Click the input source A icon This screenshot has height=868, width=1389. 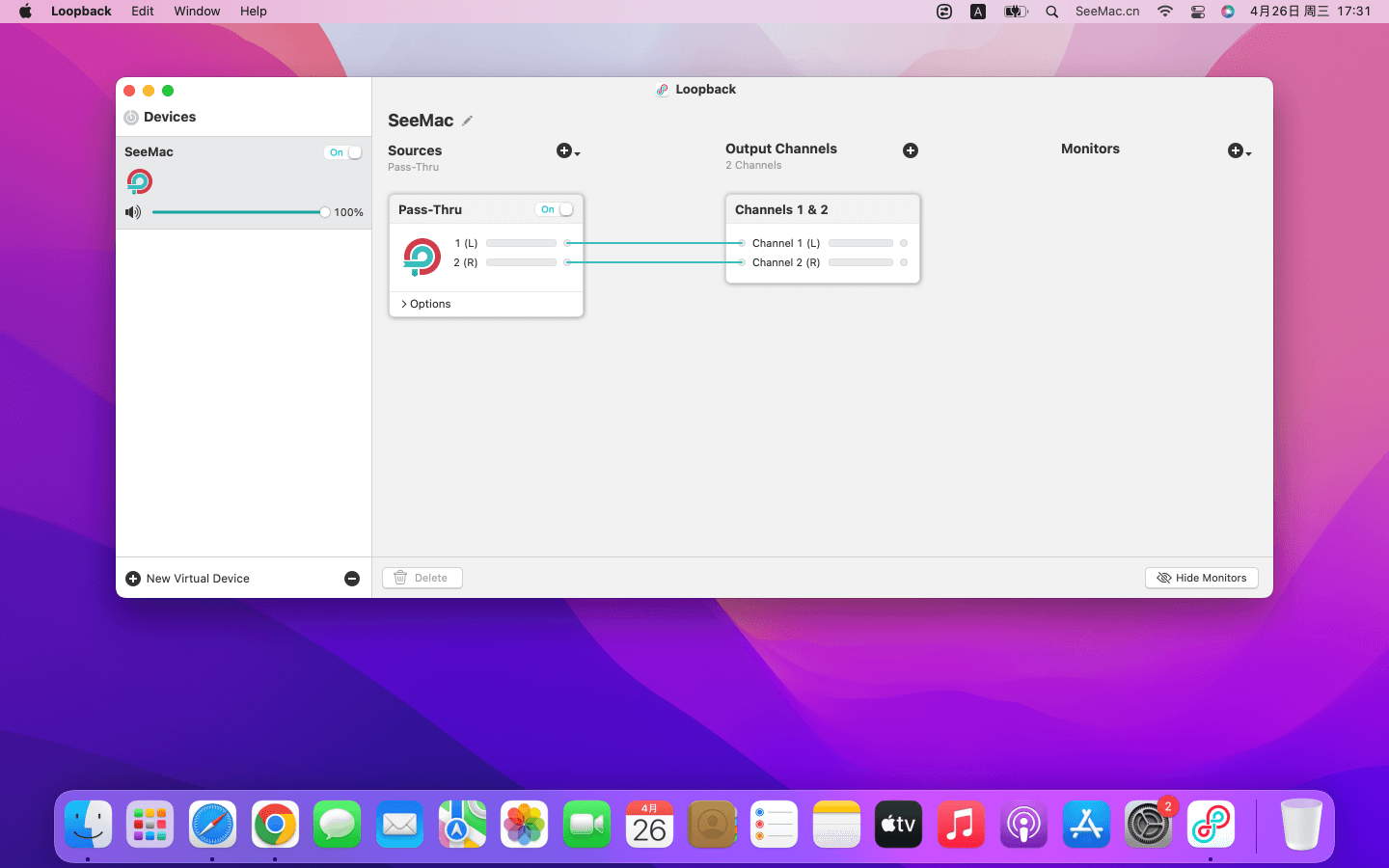coord(978,12)
